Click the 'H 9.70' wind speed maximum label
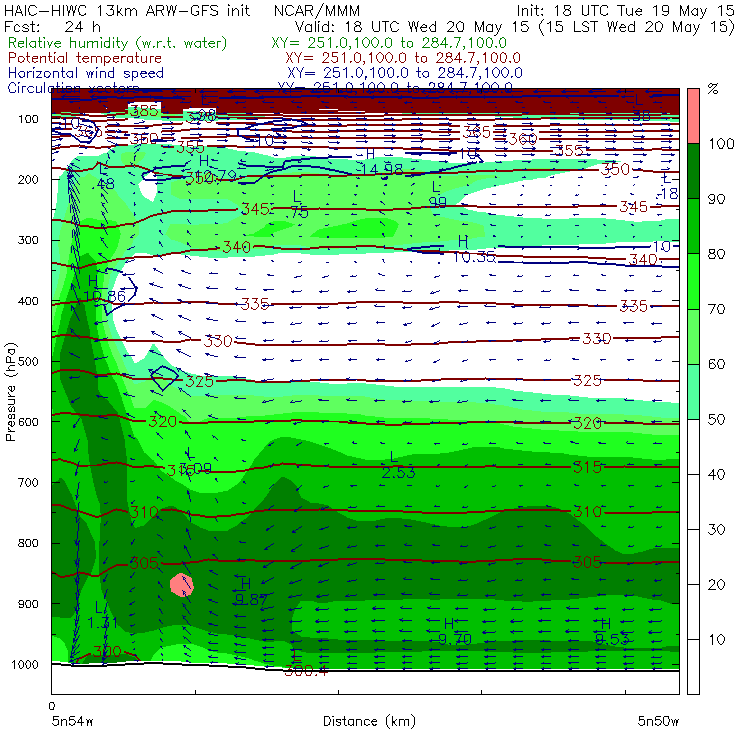This screenshot has height=740, width=740. (x=454, y=631)
